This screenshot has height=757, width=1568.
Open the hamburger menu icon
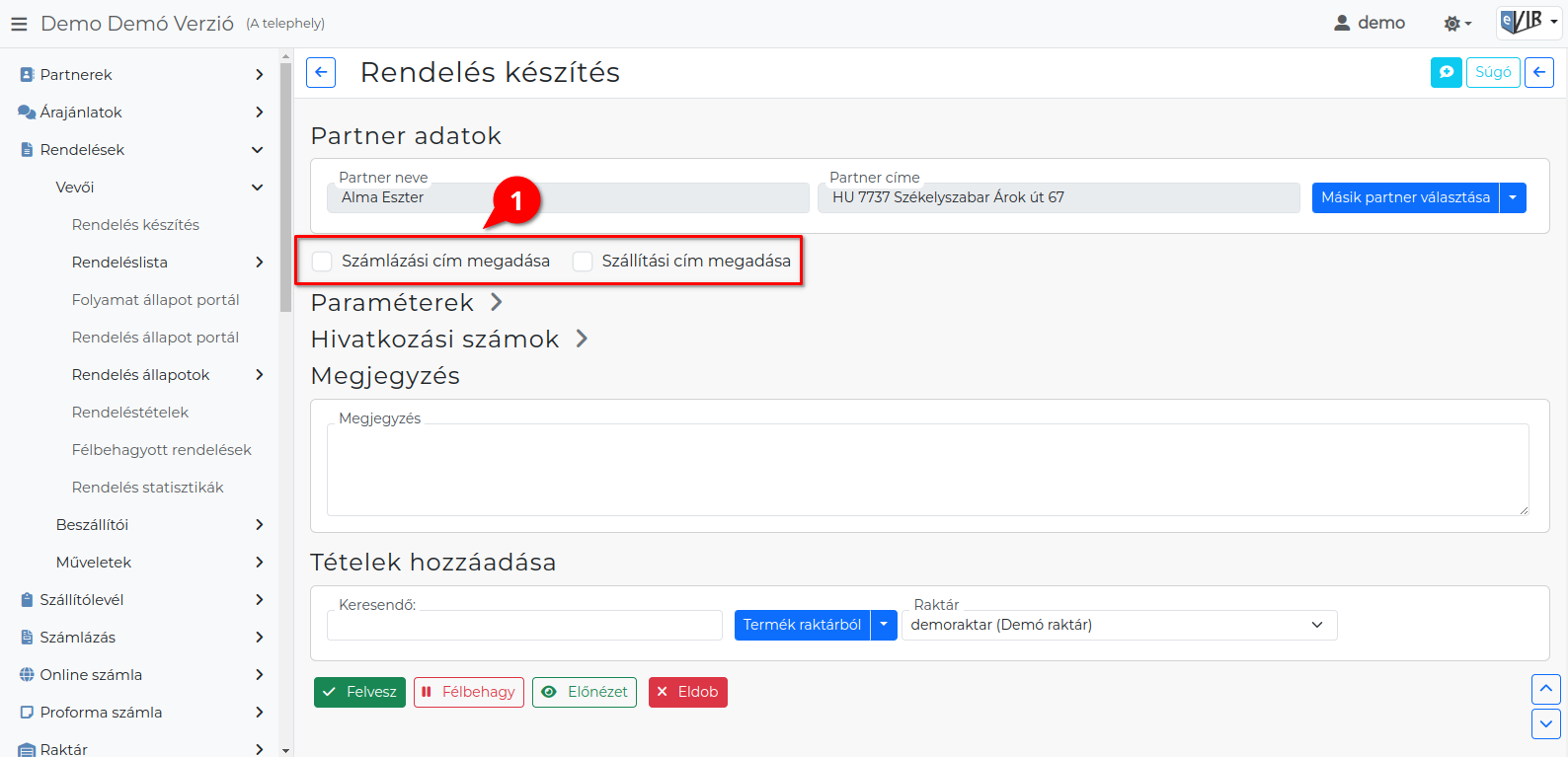point(19,24)
